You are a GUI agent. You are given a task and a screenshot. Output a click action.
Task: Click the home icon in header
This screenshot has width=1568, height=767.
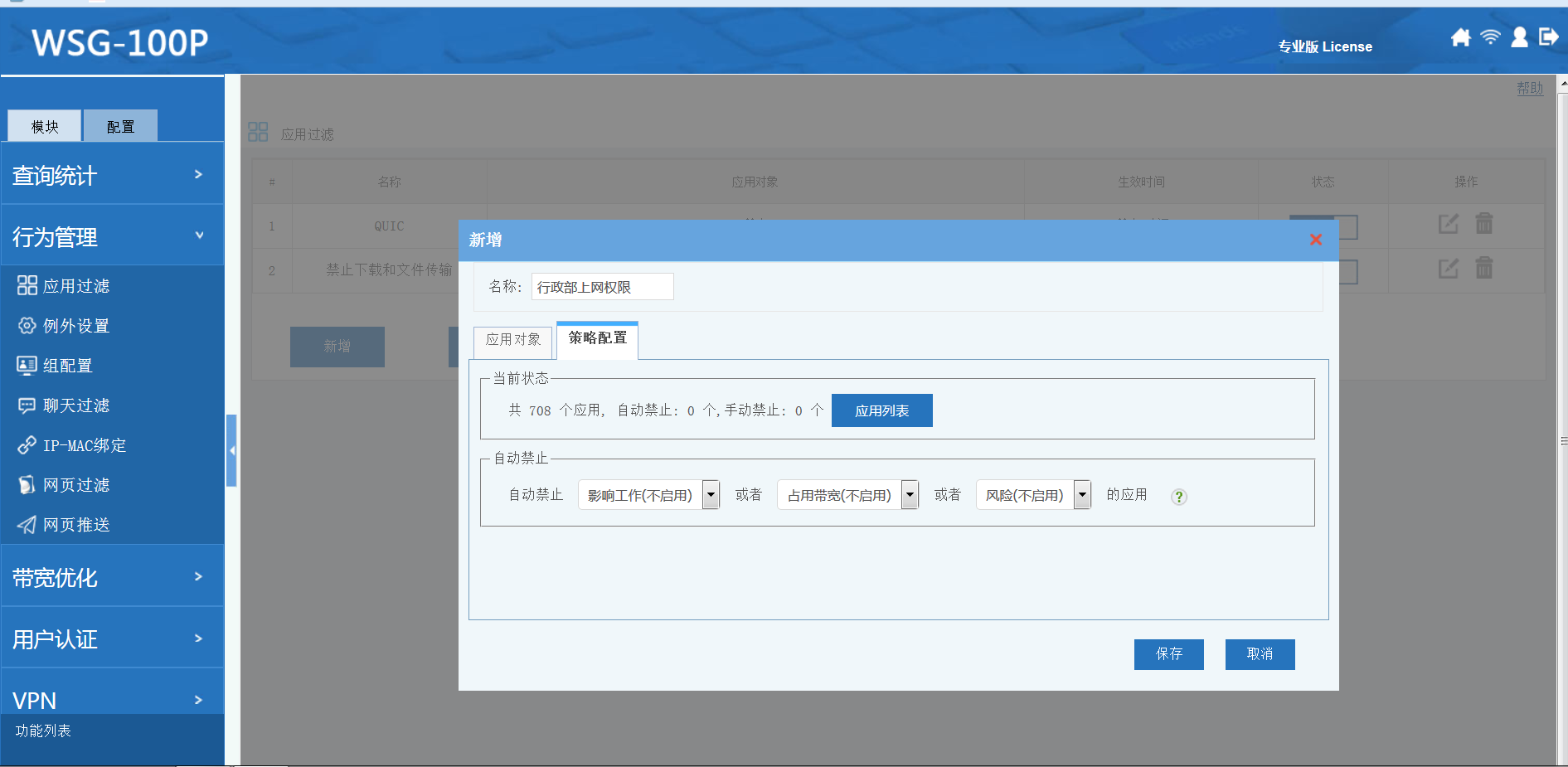coord(1460,37)
